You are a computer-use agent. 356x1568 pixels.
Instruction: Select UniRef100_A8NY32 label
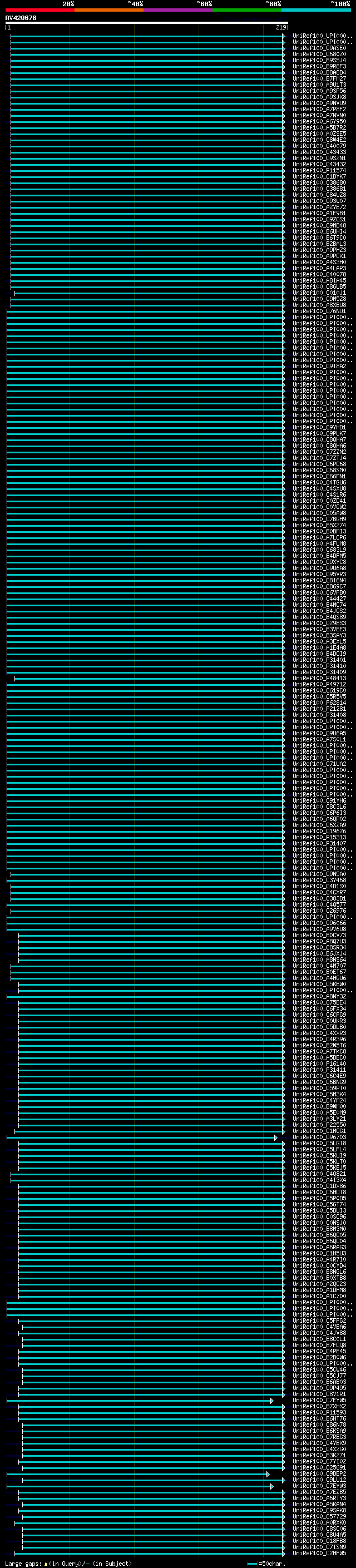(319, 996)
